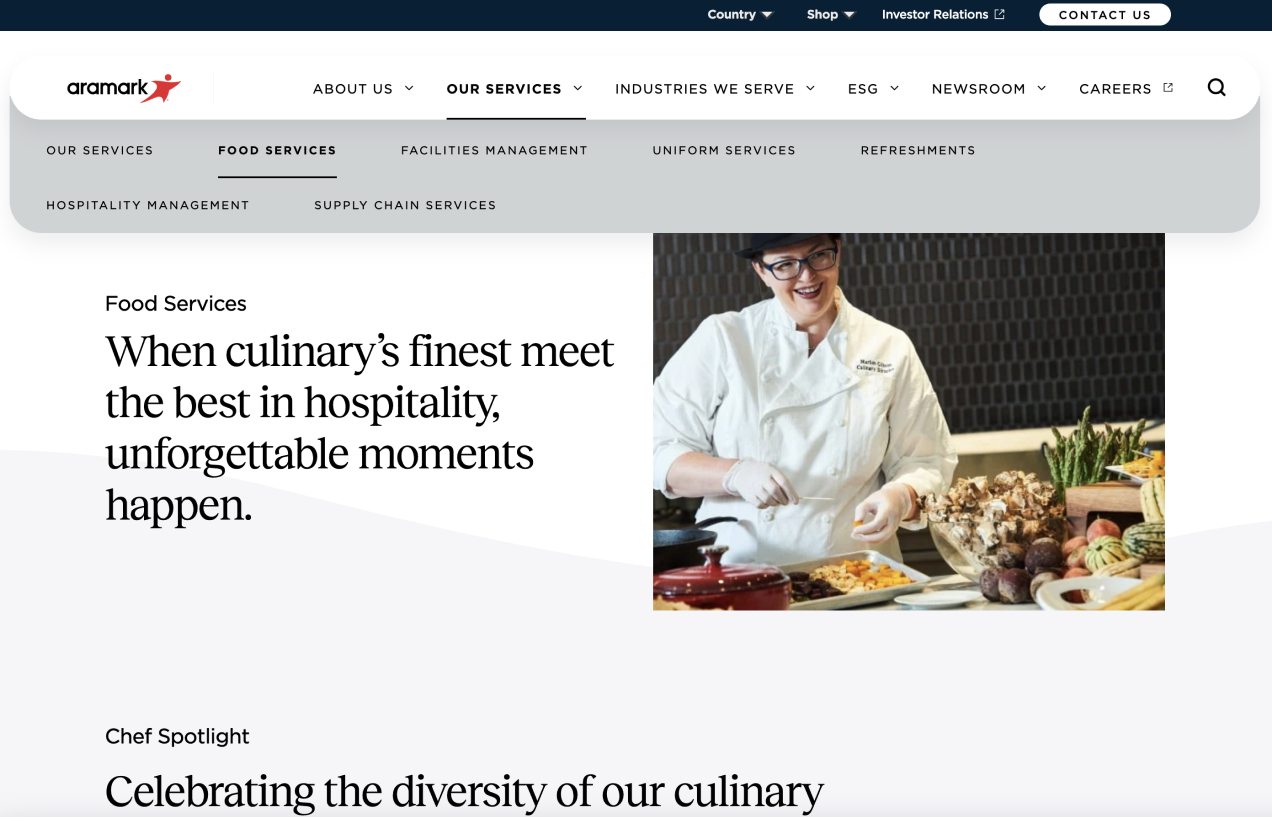Go to Uniform Services
This screenshot has width=1272, height=817.
[x=724, y=150]
